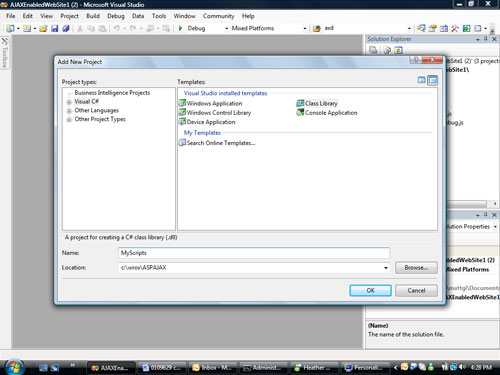Click the taskbar volume speaker icon
Image resolution: width=500 pixels, height=375 pixels.
click(462, 367)
